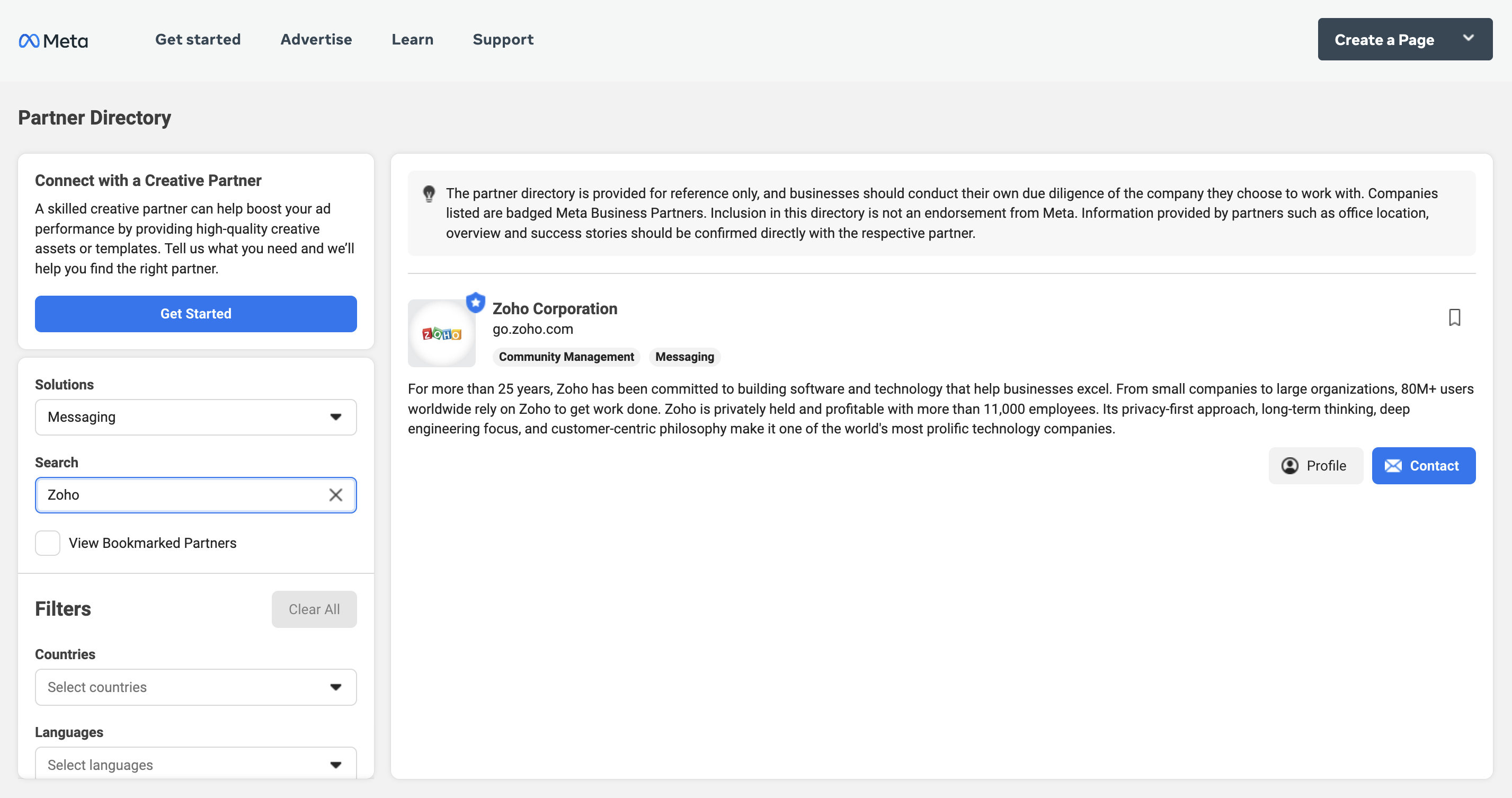This screenshot has width=1512, height=798.
Task: Open Zoho Corporation Profile
Action: pyautogui.click(x=1315, y=466)
